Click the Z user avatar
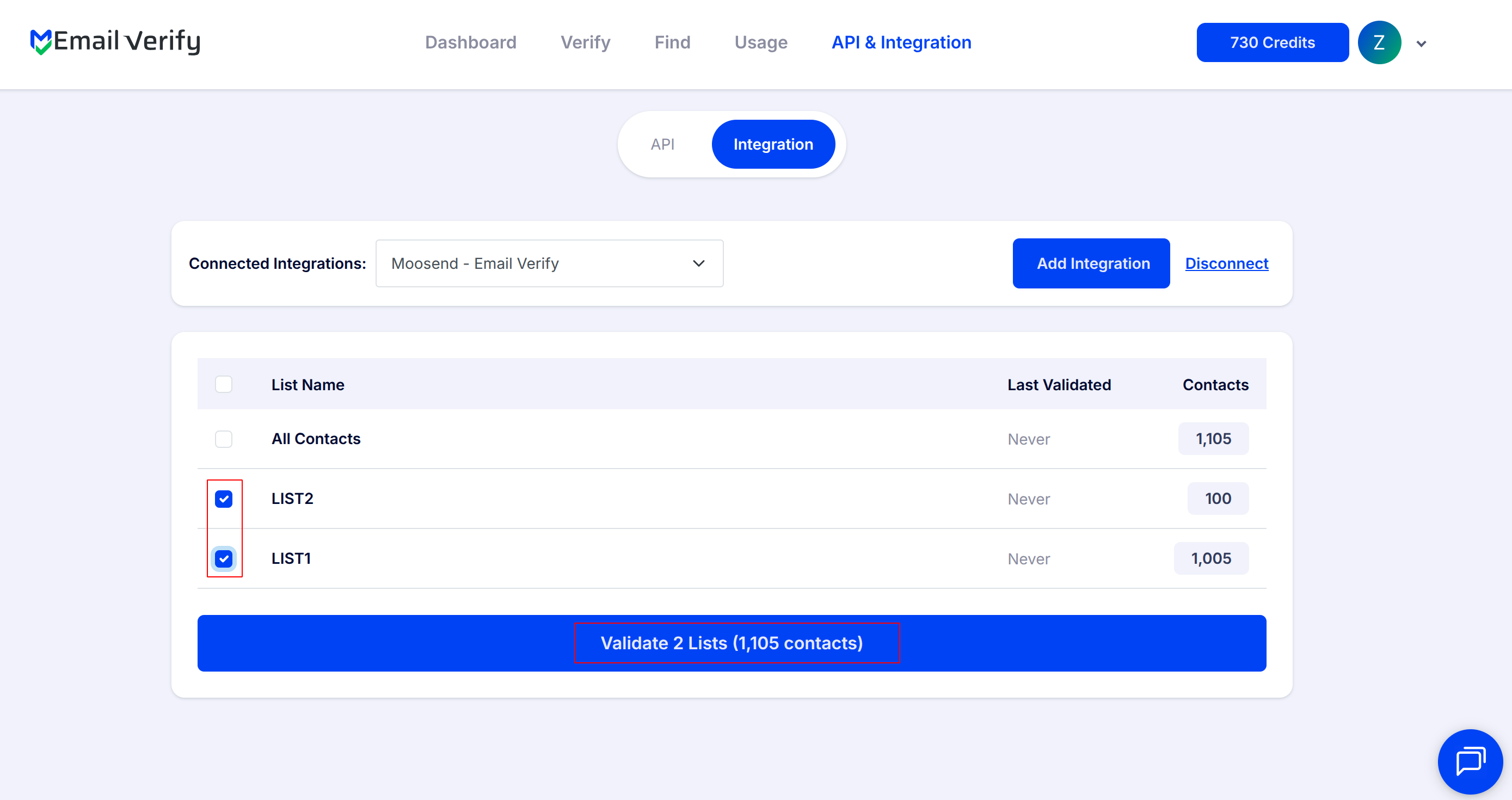Image resolution: width=1512 pixels, height=800 pixels. click(x=1379, y=42)
